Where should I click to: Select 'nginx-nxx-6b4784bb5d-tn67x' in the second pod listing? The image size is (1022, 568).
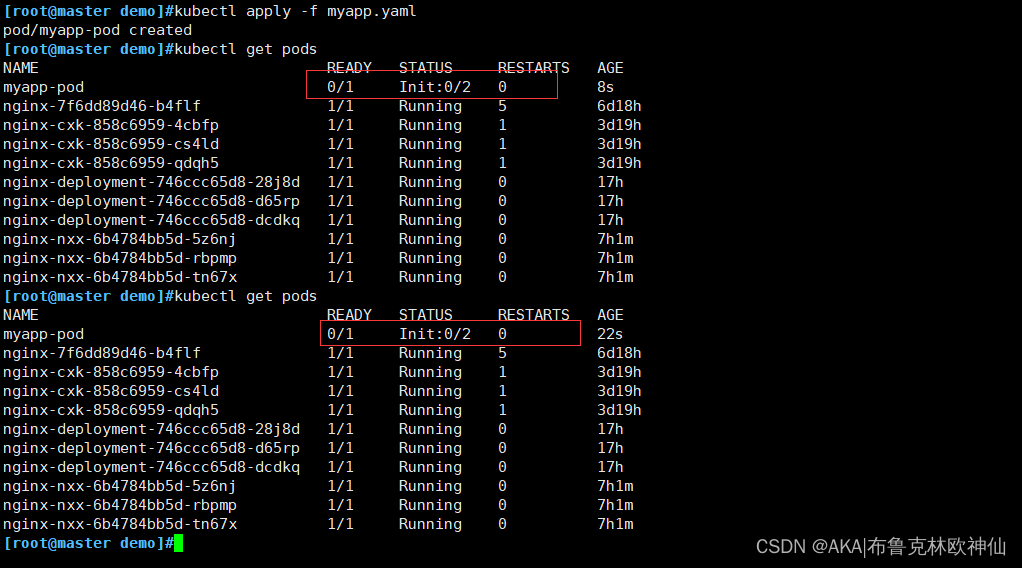[120, 524]
